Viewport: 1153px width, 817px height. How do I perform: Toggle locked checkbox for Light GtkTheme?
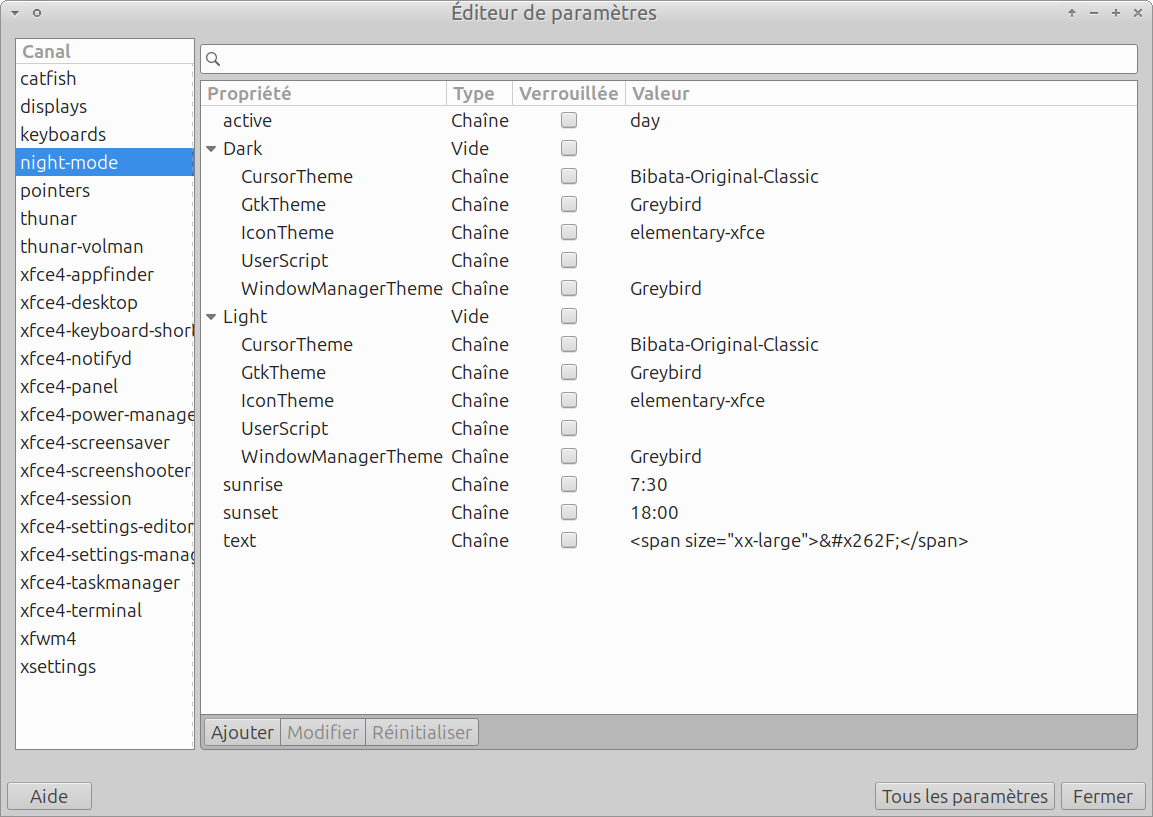click(x=568, y=372)
